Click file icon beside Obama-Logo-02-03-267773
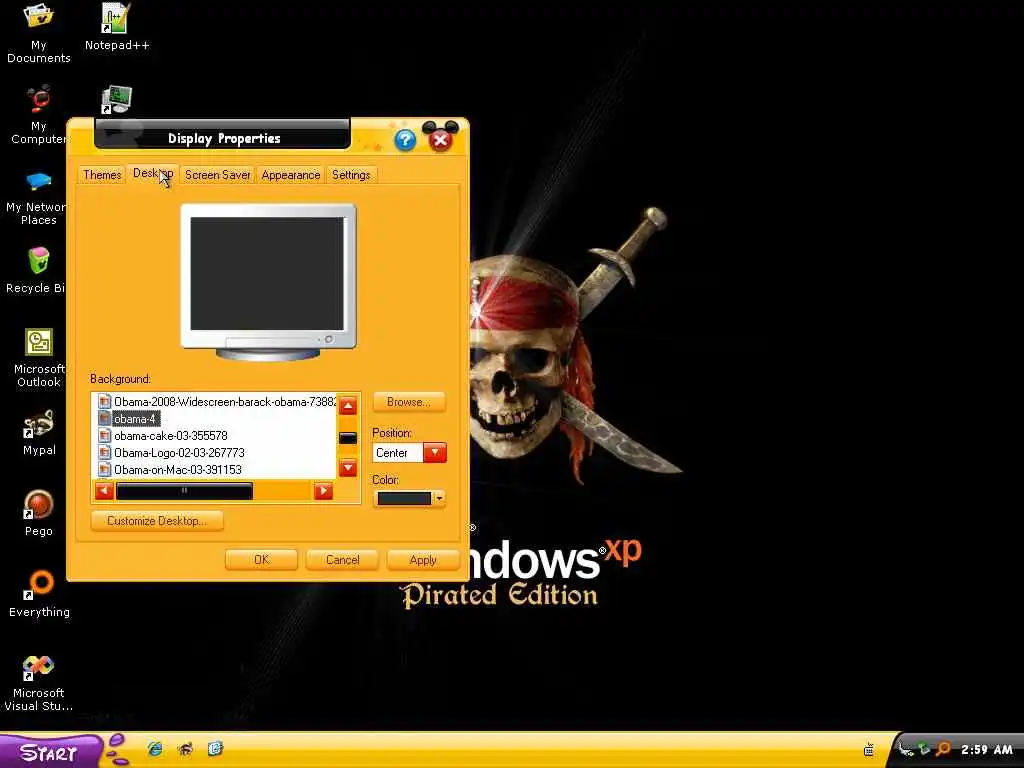The height and width of the screenshot is (768, 1024). [104, 453]
